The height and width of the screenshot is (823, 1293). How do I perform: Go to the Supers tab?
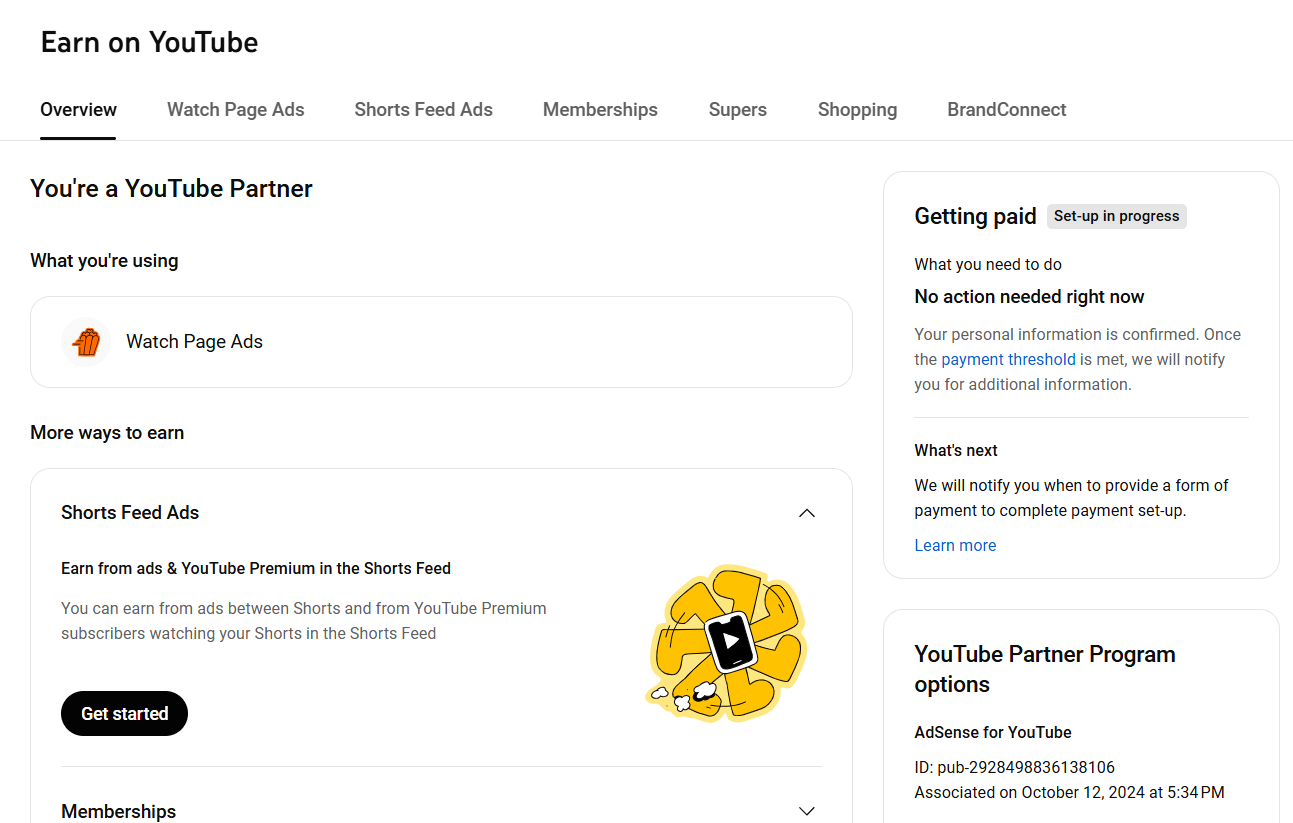(738, 110)
